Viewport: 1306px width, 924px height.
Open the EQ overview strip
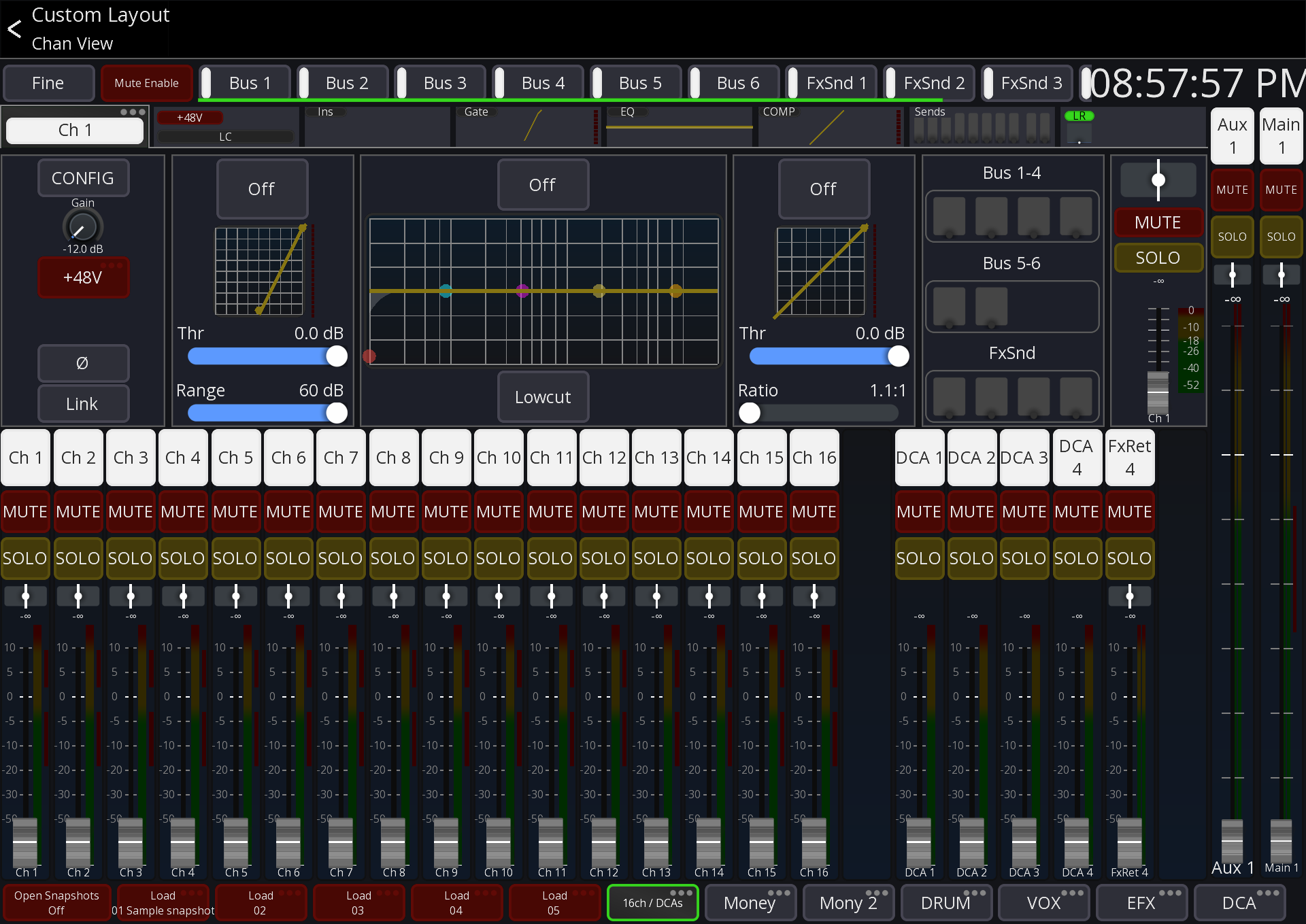pos(679,126)
